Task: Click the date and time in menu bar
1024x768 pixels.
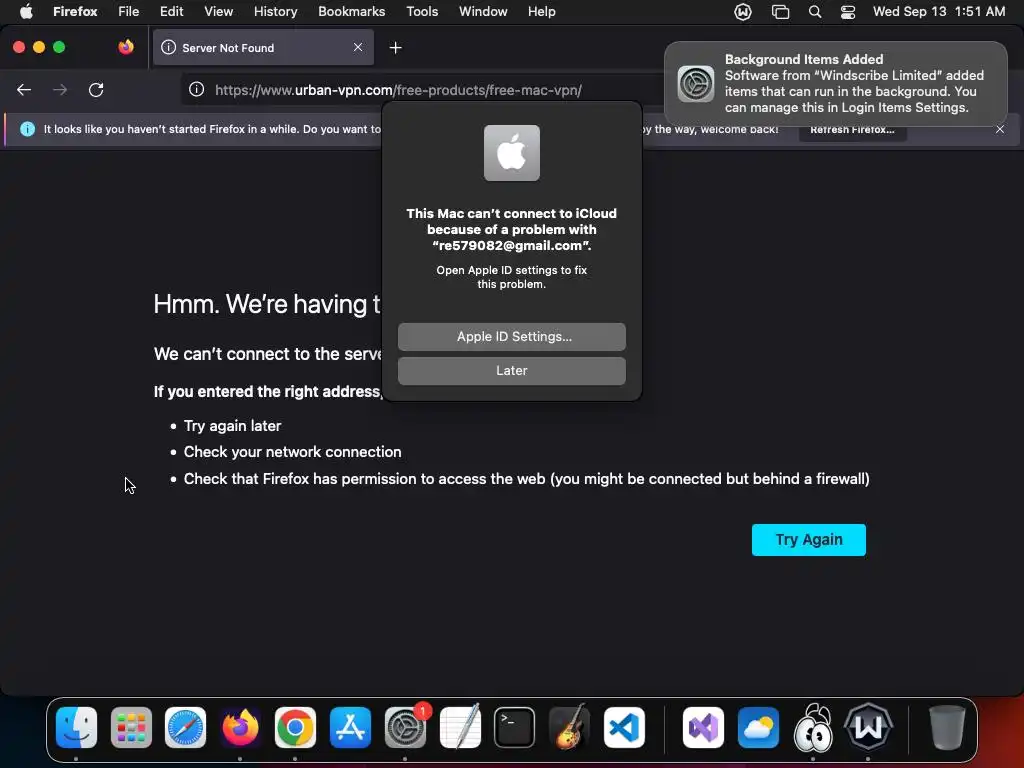Action: coord(939,11)
